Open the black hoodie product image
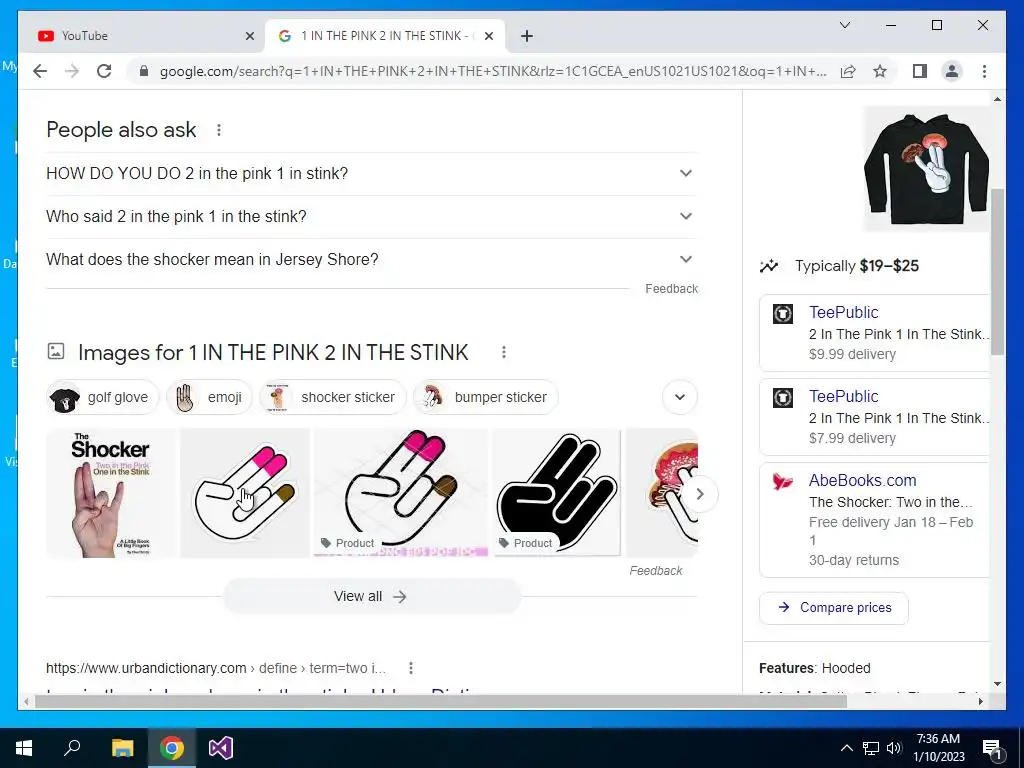Viewport: 1024px width, 768px height. [x=926, y=169]
